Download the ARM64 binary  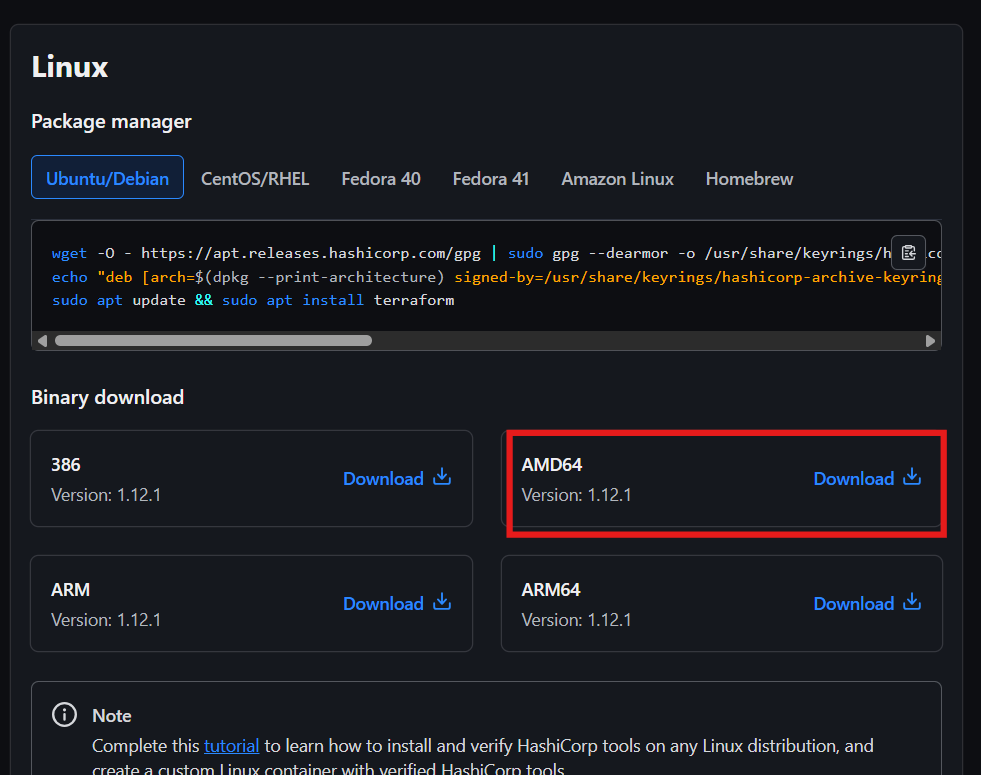(867, 604)
